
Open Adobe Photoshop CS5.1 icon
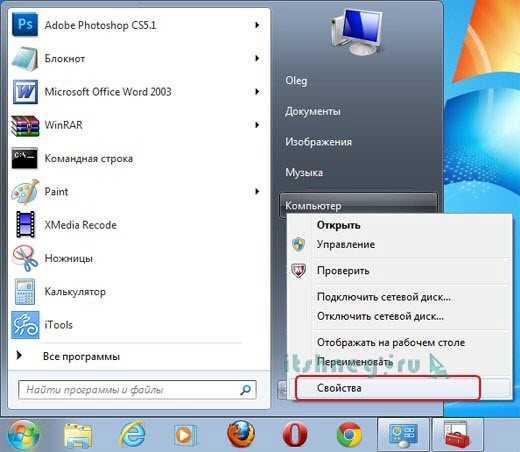[x=25, y=24]
